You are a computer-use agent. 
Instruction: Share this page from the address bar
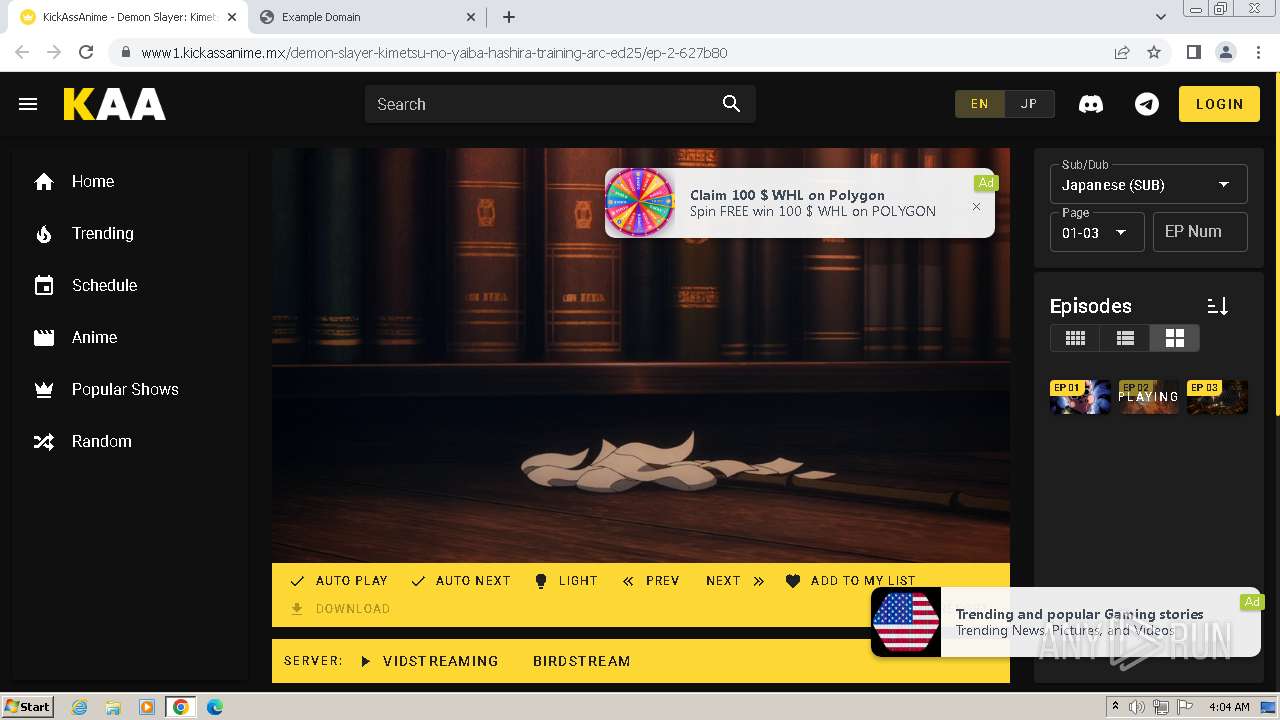[1122, 53]
